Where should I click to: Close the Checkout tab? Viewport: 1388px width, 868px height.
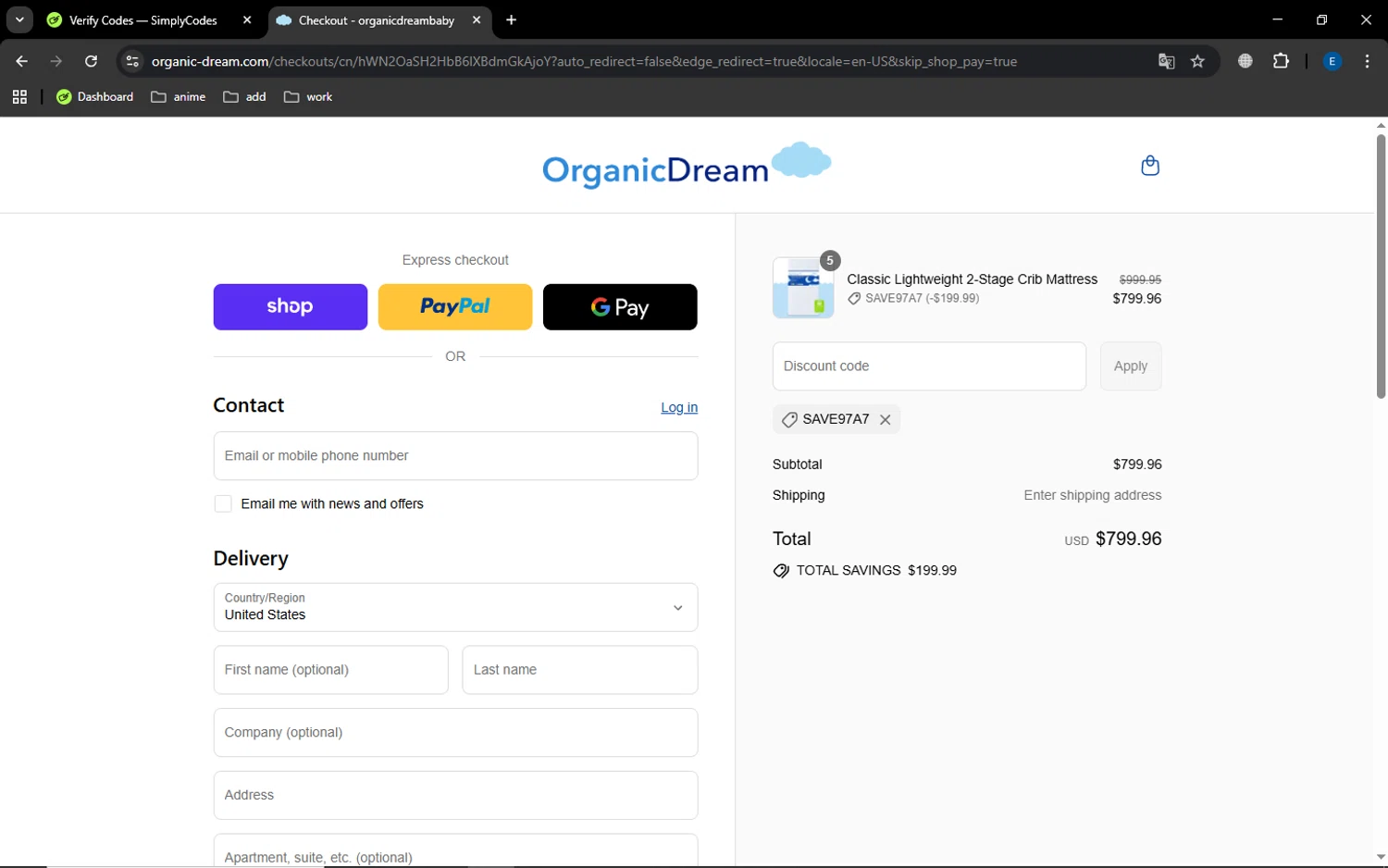(x=477, y=19)
